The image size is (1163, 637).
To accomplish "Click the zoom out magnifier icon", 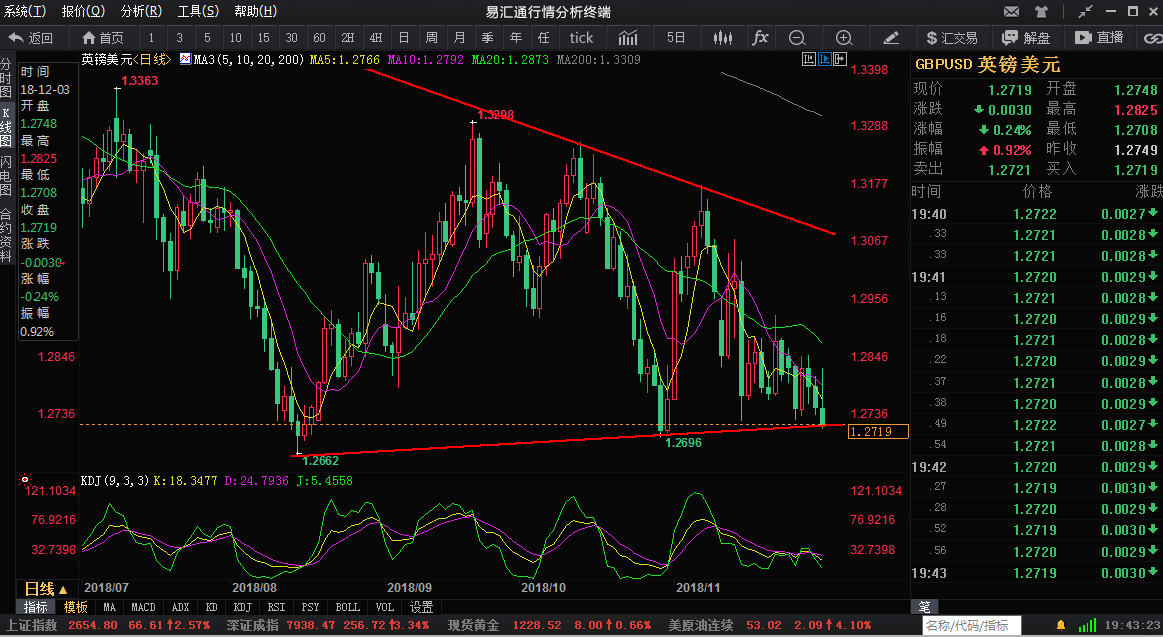I will (x=797, y=38).
